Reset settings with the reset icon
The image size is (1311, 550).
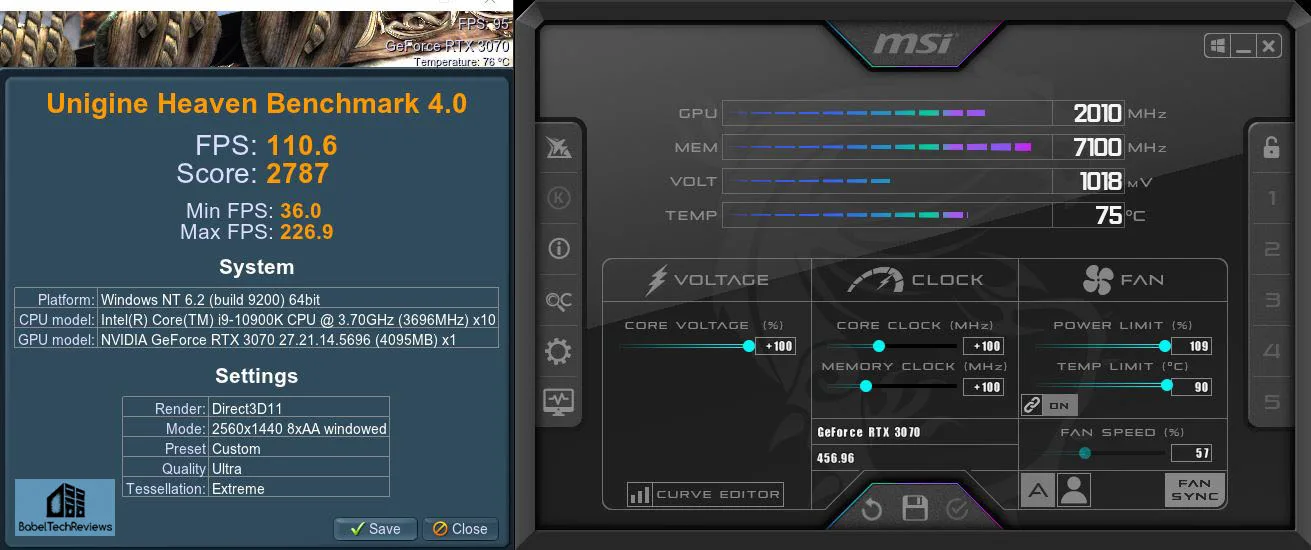(871, 510)
